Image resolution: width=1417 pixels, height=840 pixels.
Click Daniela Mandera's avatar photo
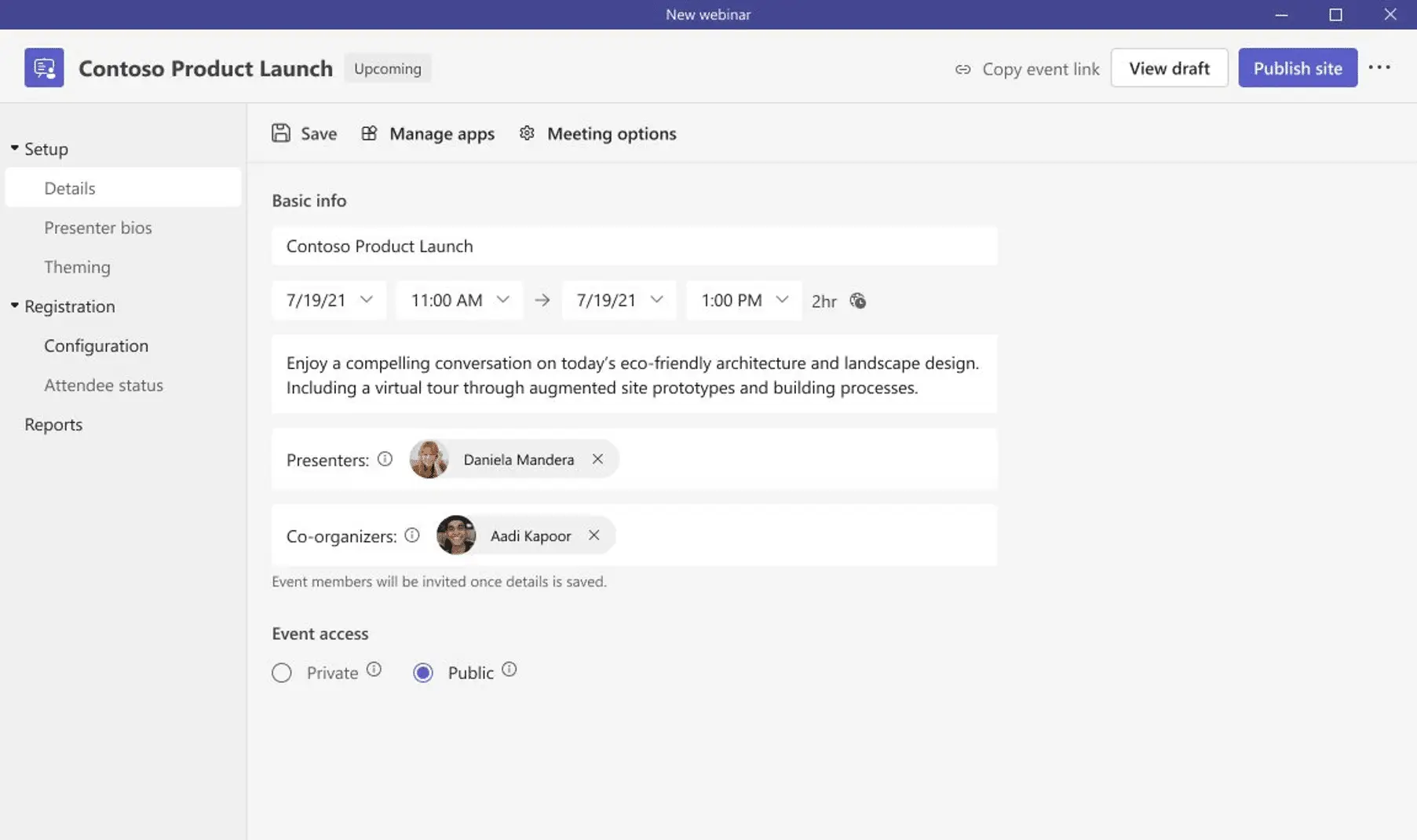(429, 458)
